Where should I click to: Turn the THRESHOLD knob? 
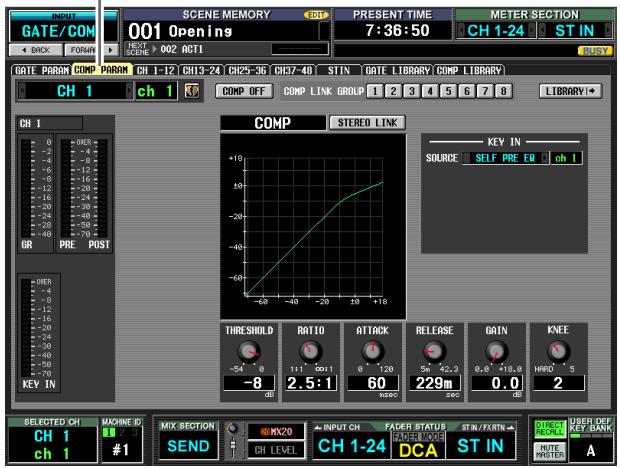(248, 352)
